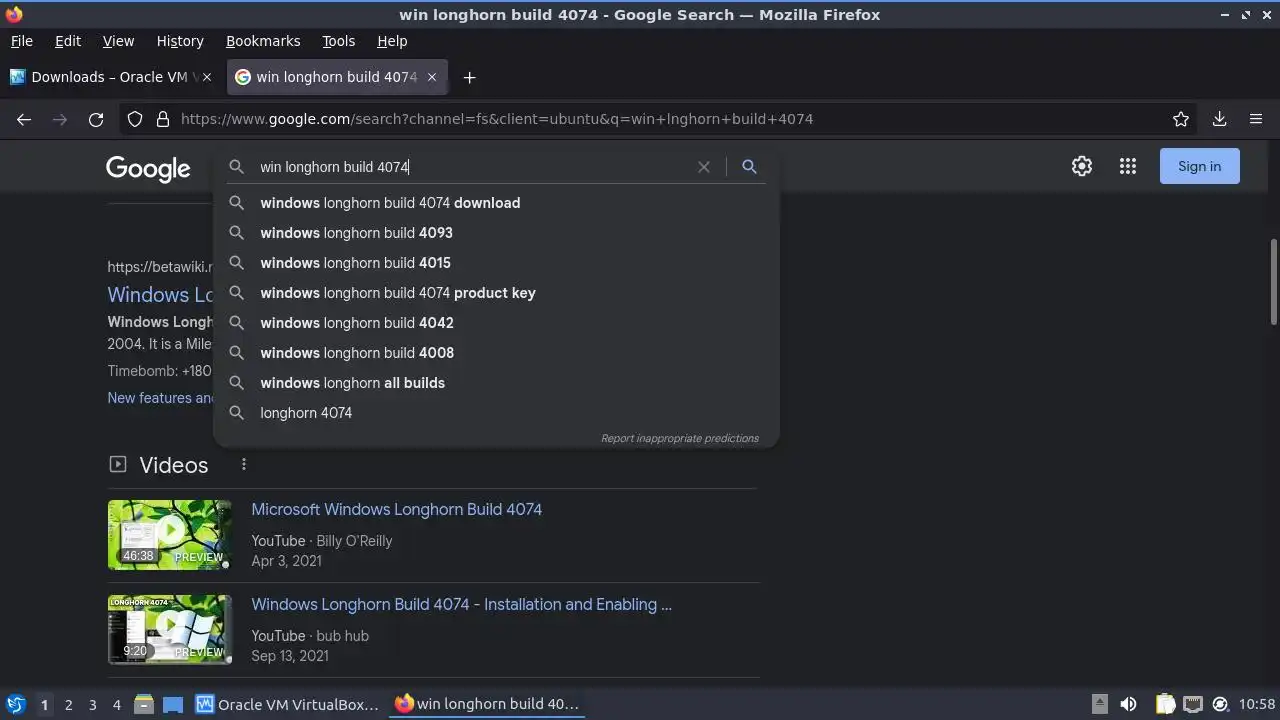Open the tray icon beside the clock
This screenshot has height=720, width=1280.
pyautogui.click(x=1220, y=704)
